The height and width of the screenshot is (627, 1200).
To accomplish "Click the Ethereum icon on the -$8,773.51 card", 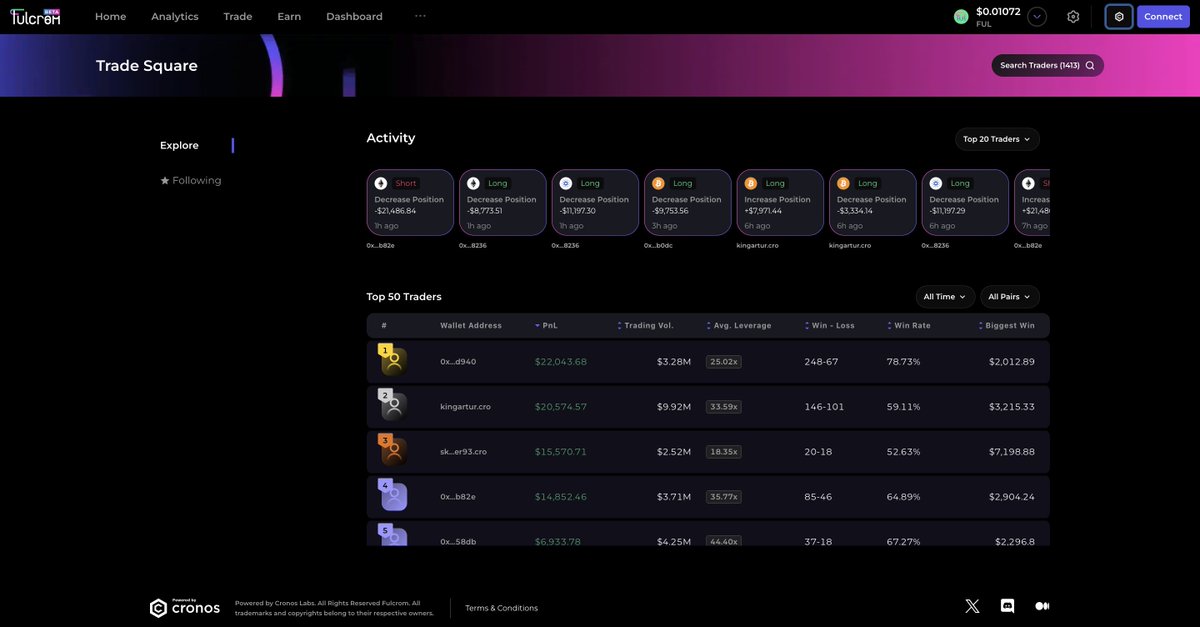I will click(473, 183).
